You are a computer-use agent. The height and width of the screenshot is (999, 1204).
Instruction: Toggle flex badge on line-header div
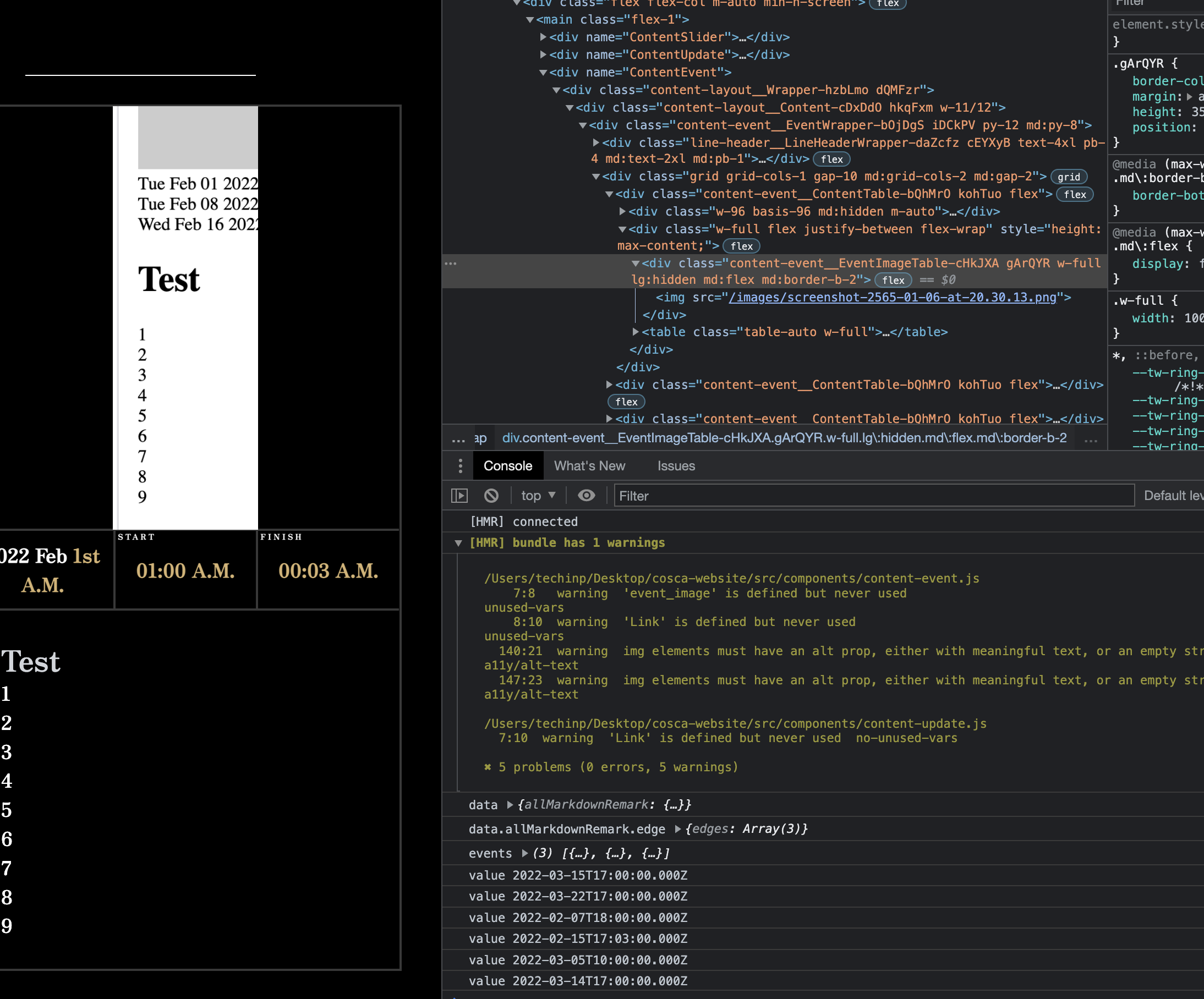click(x=831, y=160)
